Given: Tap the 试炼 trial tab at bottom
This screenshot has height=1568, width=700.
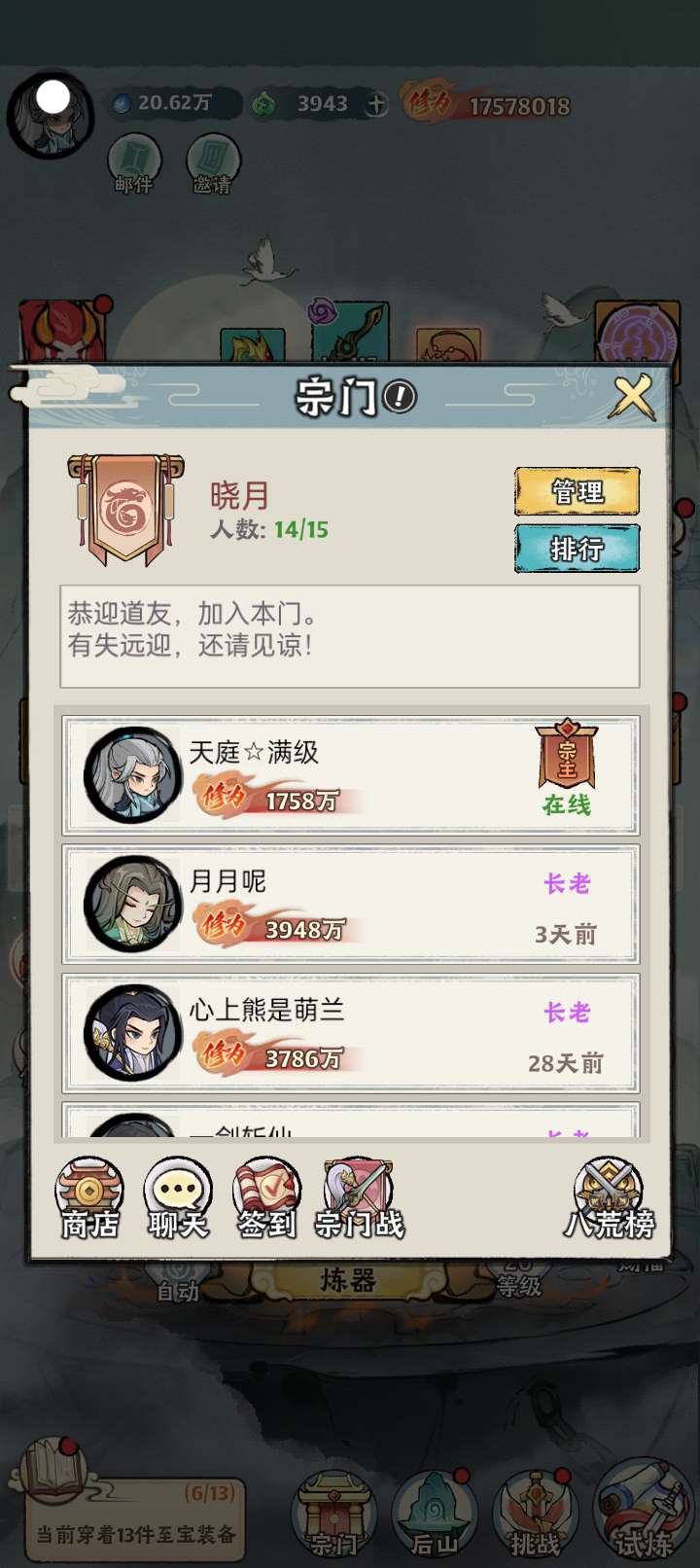Looking at the screenshot, I should [x=641, y=1510].
